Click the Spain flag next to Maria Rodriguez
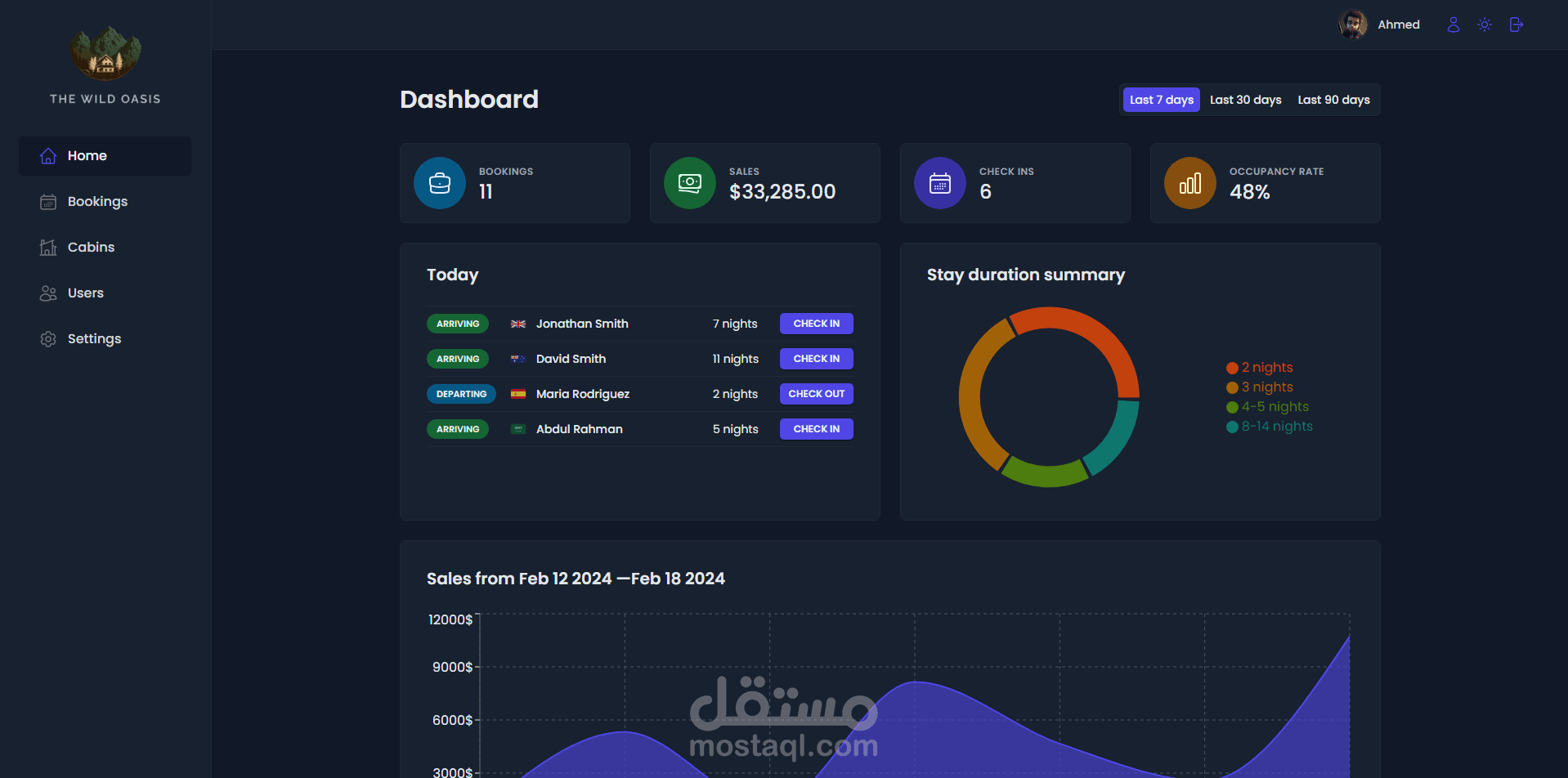The image size is (1568, 778). pos(518,395)
